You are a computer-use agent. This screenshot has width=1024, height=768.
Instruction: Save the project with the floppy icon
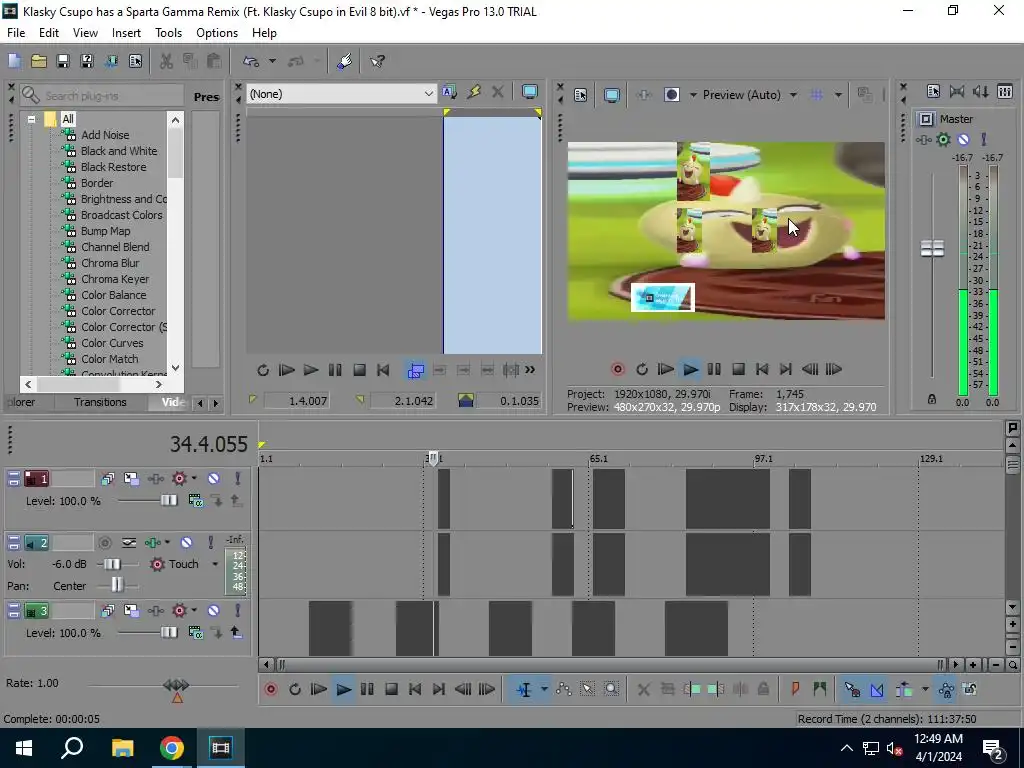(x=63, y=61)
